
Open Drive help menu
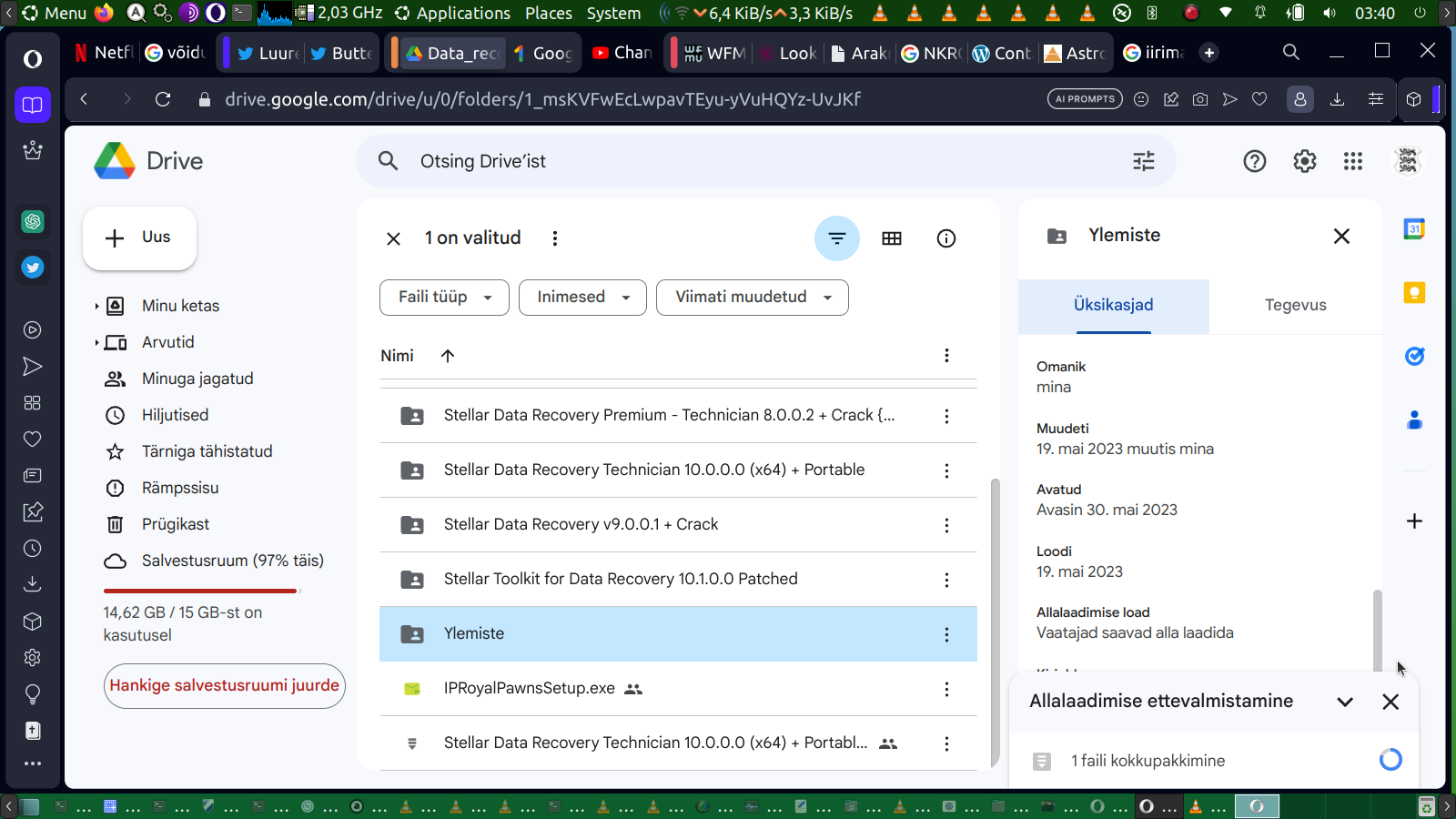[x=1255, y=161]
